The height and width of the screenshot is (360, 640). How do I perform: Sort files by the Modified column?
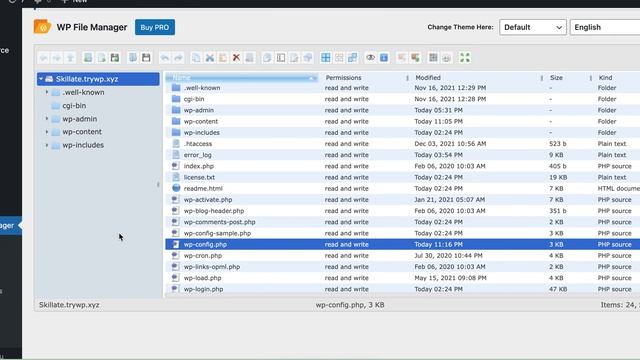[428, 78]
